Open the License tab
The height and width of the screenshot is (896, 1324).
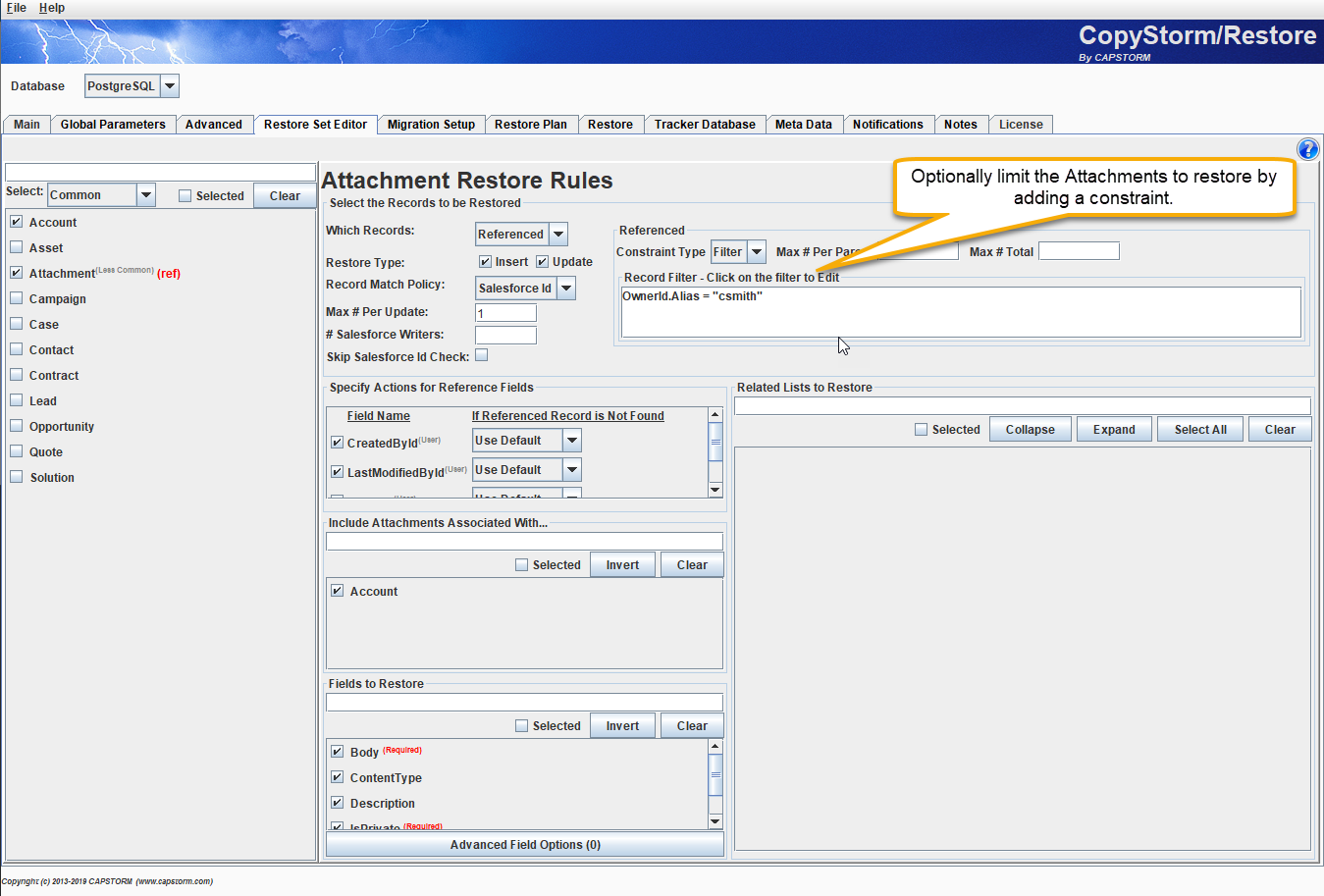tap(1021, 125)
